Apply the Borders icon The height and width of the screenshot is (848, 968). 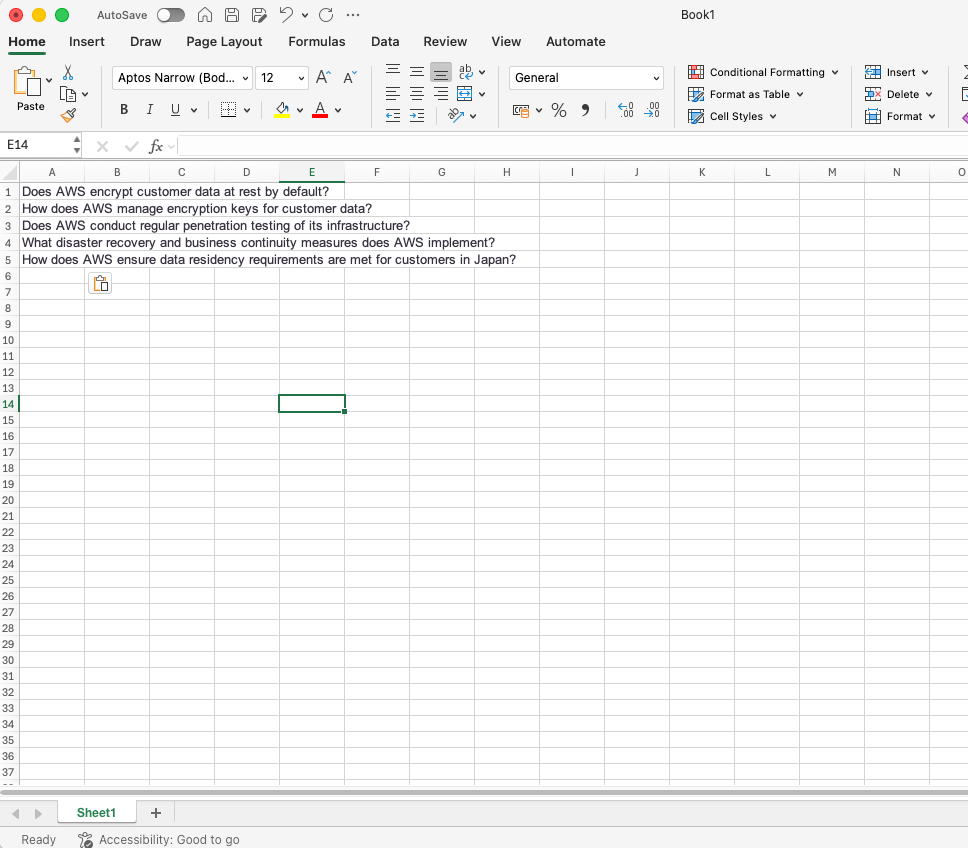point(228,110)
